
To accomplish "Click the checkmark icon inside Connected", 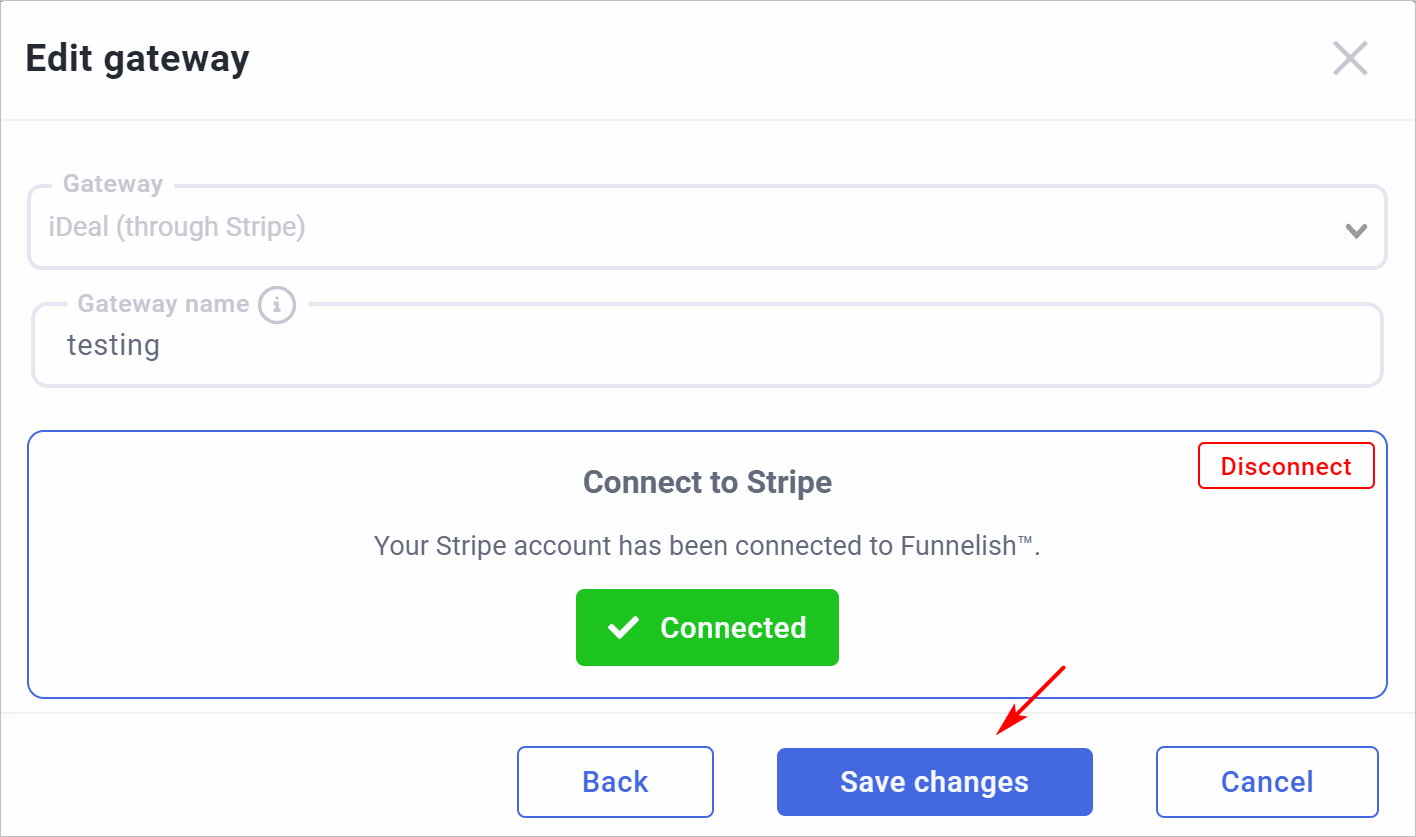I will tap(623, 628).
